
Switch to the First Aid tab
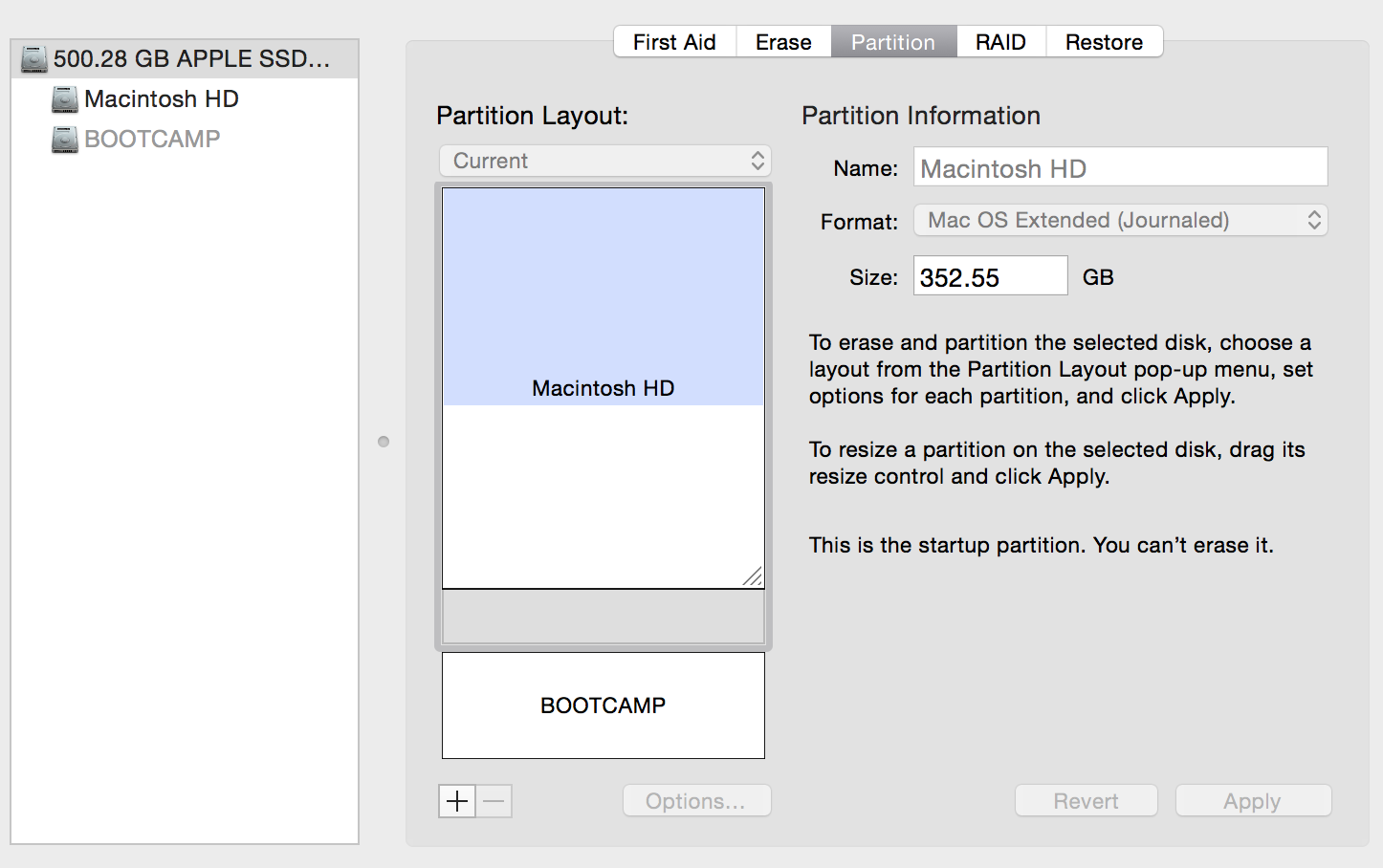pyautogui.click(x=673, y=41)
